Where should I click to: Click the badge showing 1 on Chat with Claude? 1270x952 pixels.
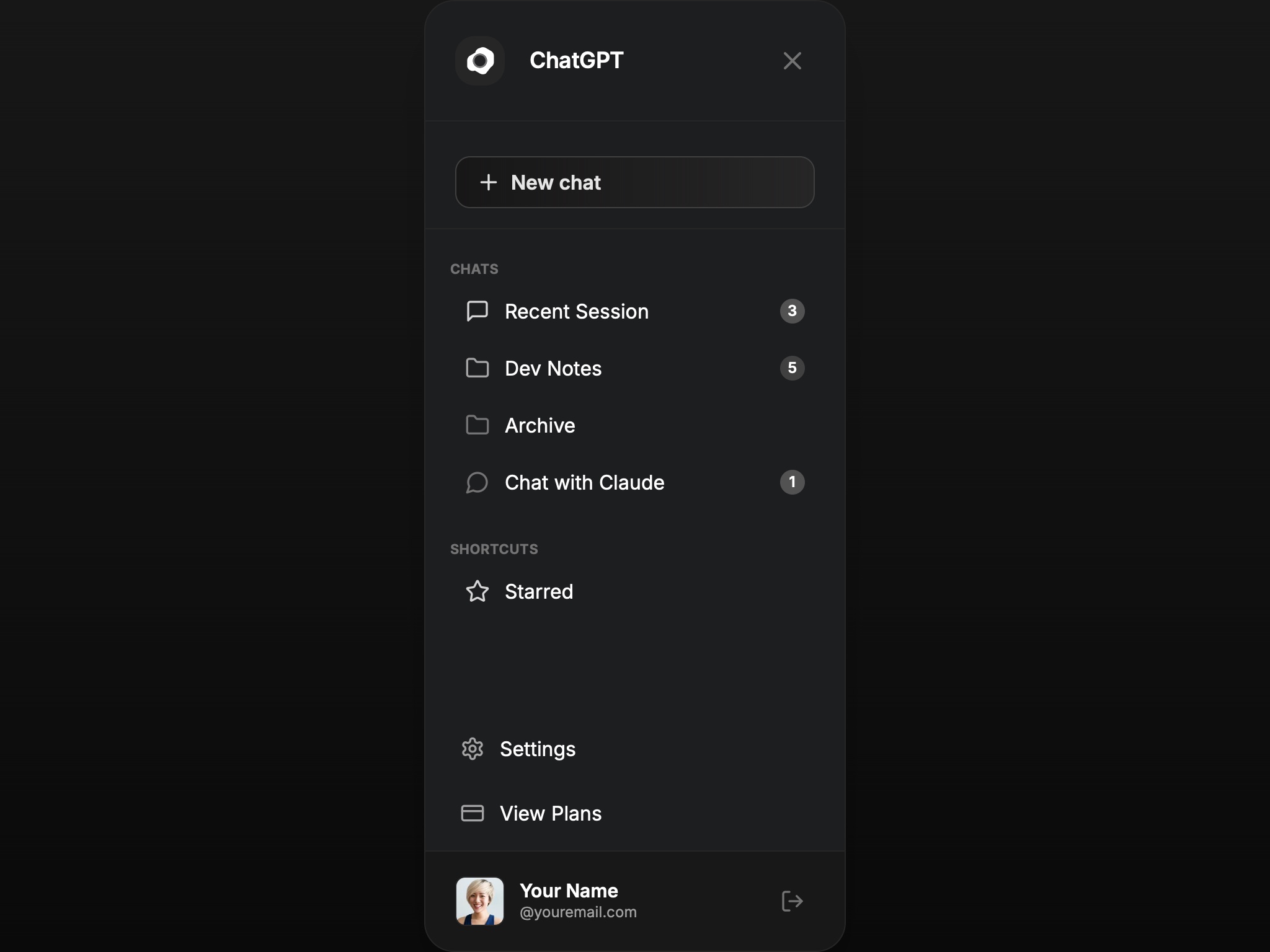(792, 483)
